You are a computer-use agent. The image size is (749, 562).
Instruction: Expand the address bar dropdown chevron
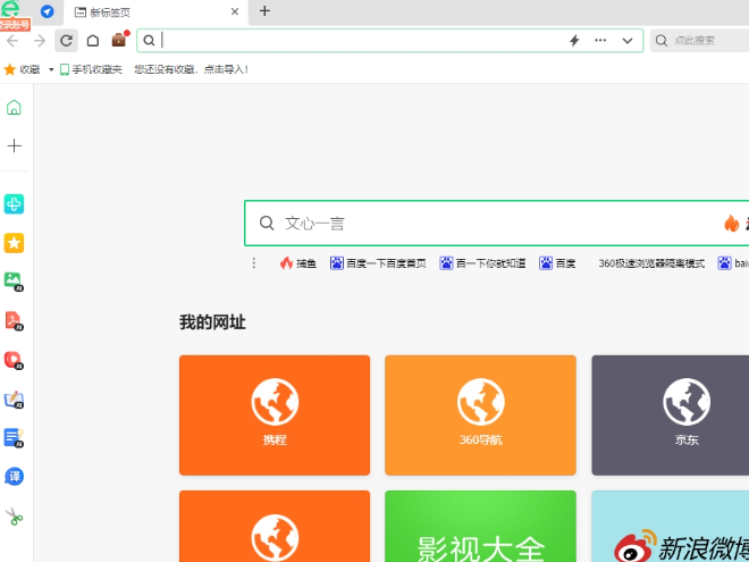point(627,41)
